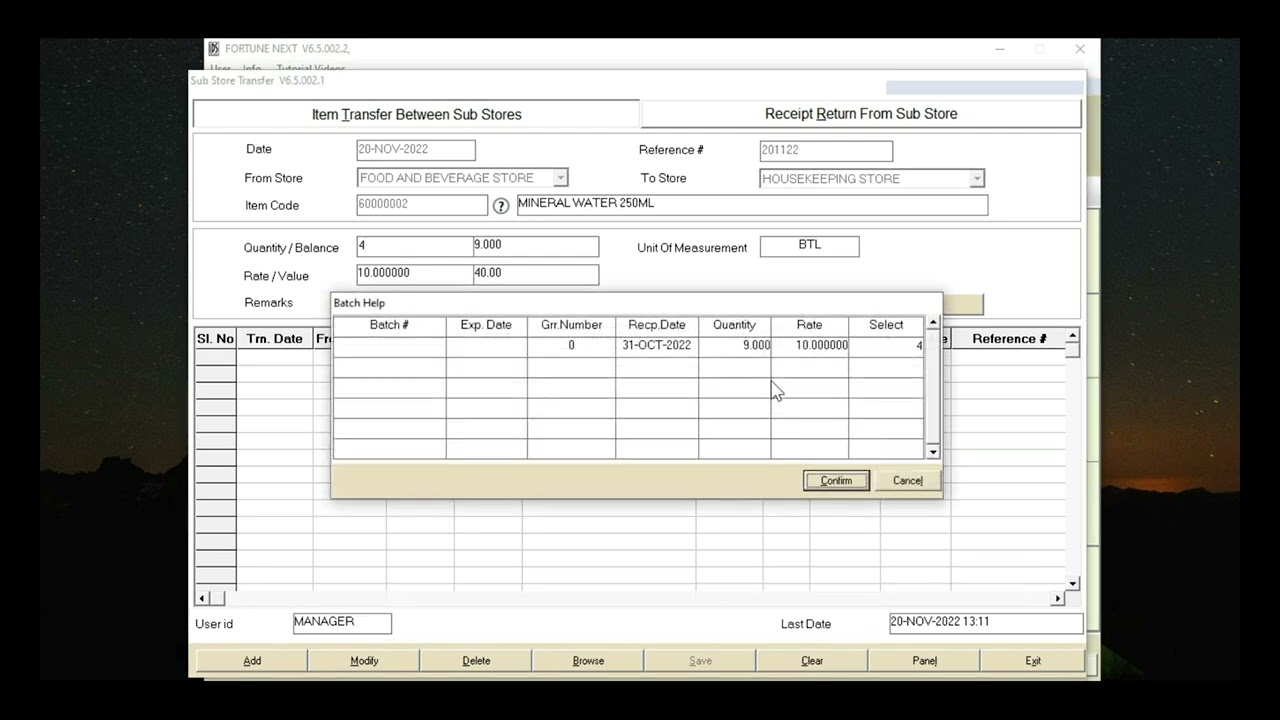Click the Quantity field containing 4

pos(415,247)
